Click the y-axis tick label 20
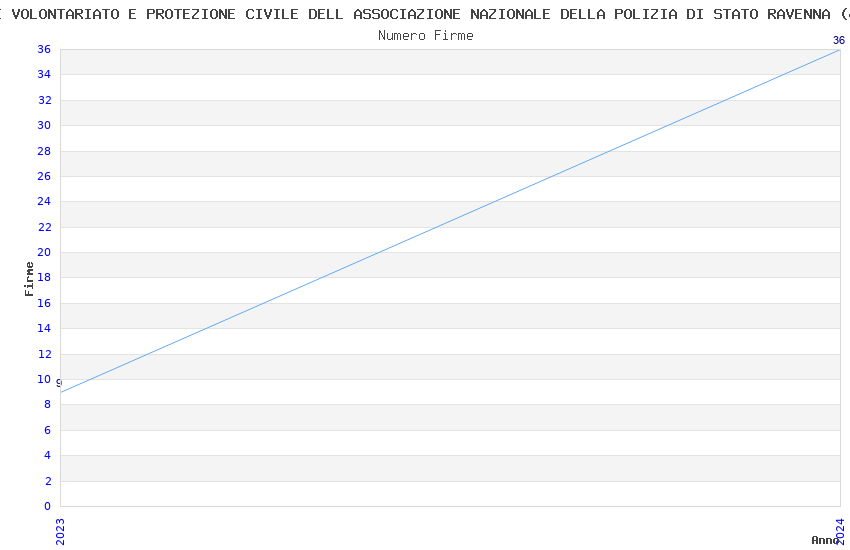Screen dimensions: 850x550 tap(44, 252)
